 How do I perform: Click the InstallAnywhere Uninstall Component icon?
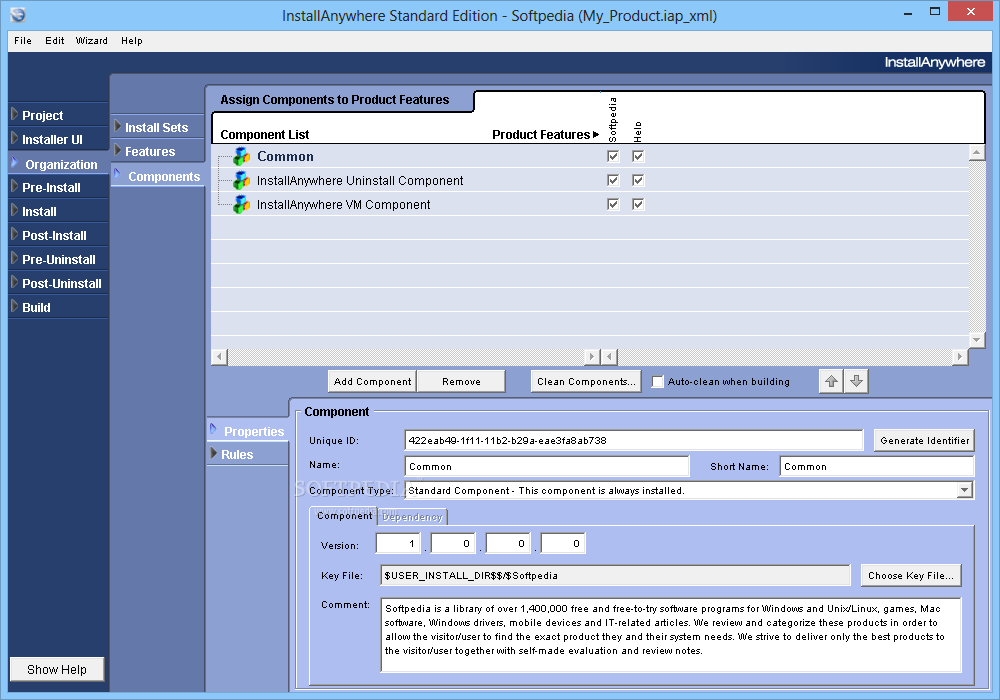coord(241,180)
